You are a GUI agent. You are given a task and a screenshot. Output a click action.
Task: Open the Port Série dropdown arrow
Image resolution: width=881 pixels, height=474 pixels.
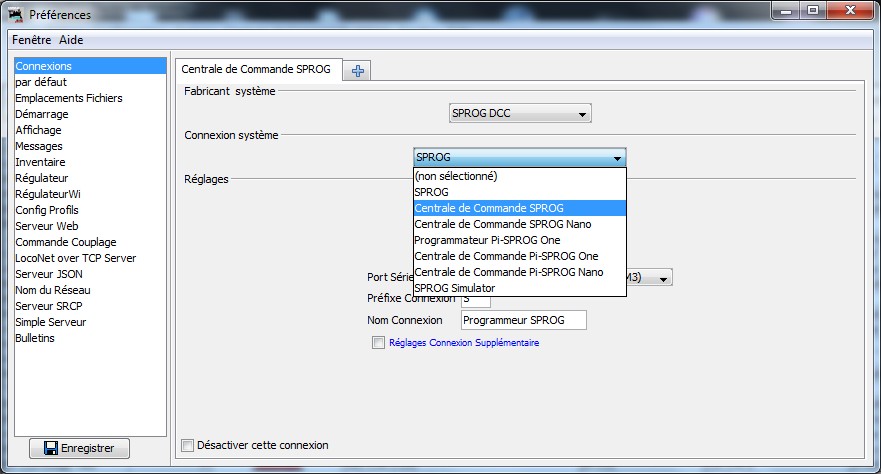pyautogui.click(x=664, y=278)
